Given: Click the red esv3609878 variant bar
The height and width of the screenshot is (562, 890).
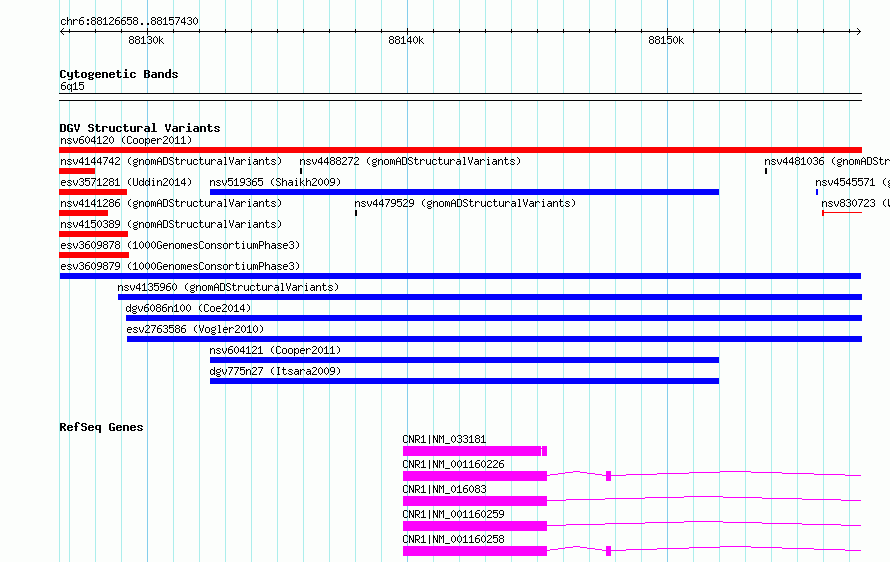Looking at the screenshot, I should [94, 255].
